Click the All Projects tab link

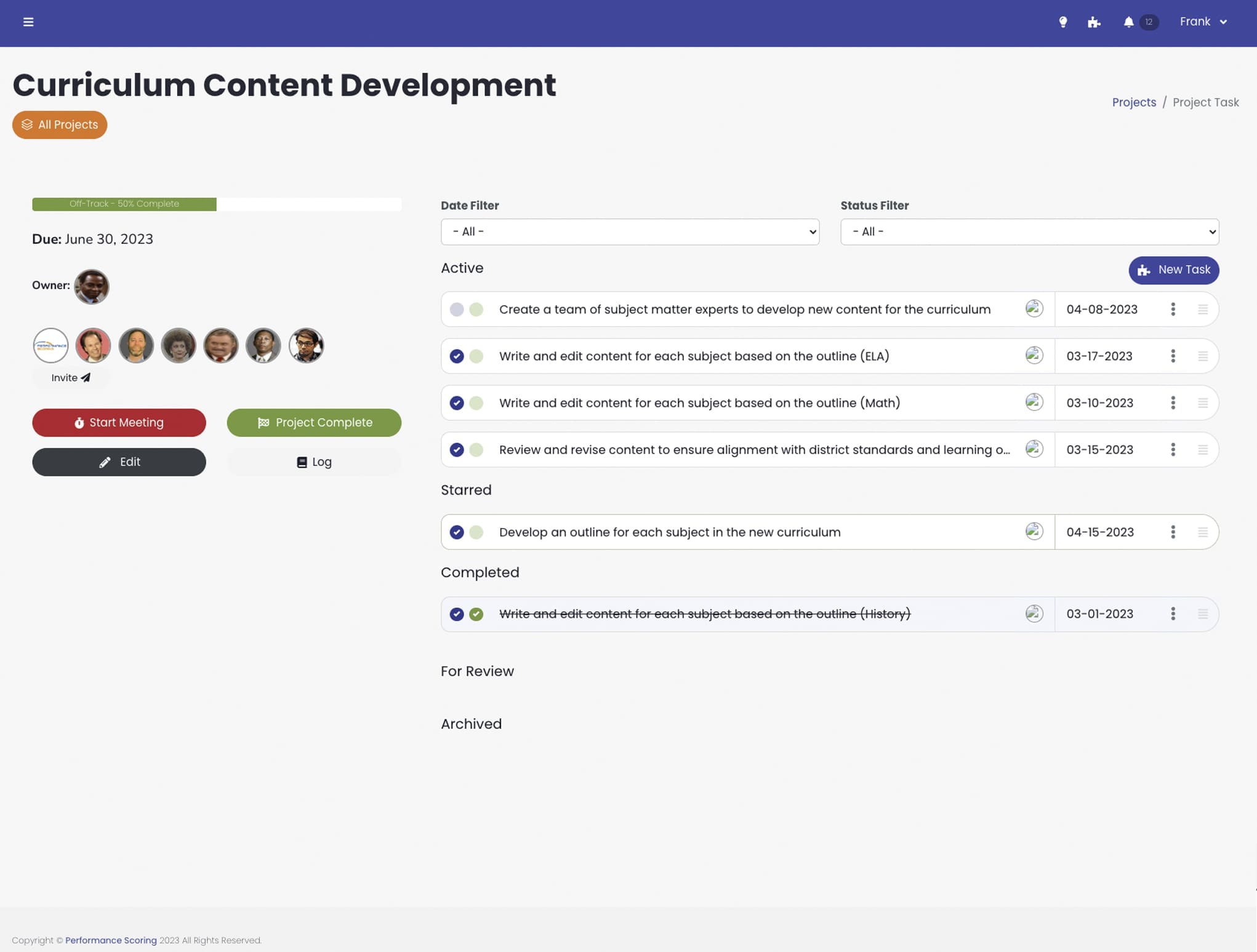59,124
